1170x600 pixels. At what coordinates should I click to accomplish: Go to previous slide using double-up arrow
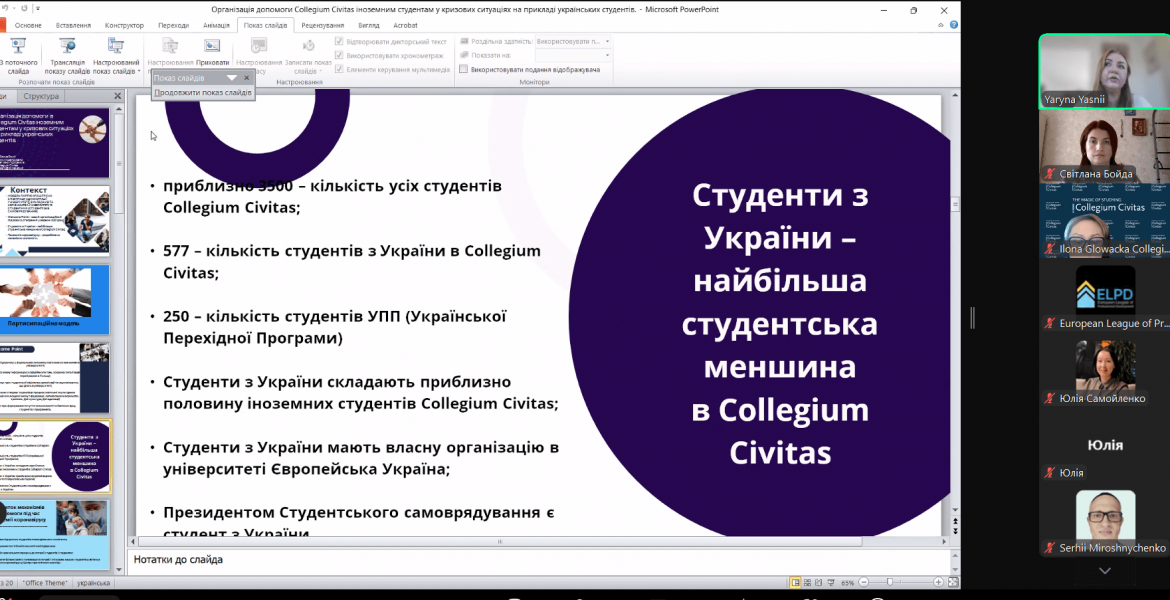pos(955,521)
